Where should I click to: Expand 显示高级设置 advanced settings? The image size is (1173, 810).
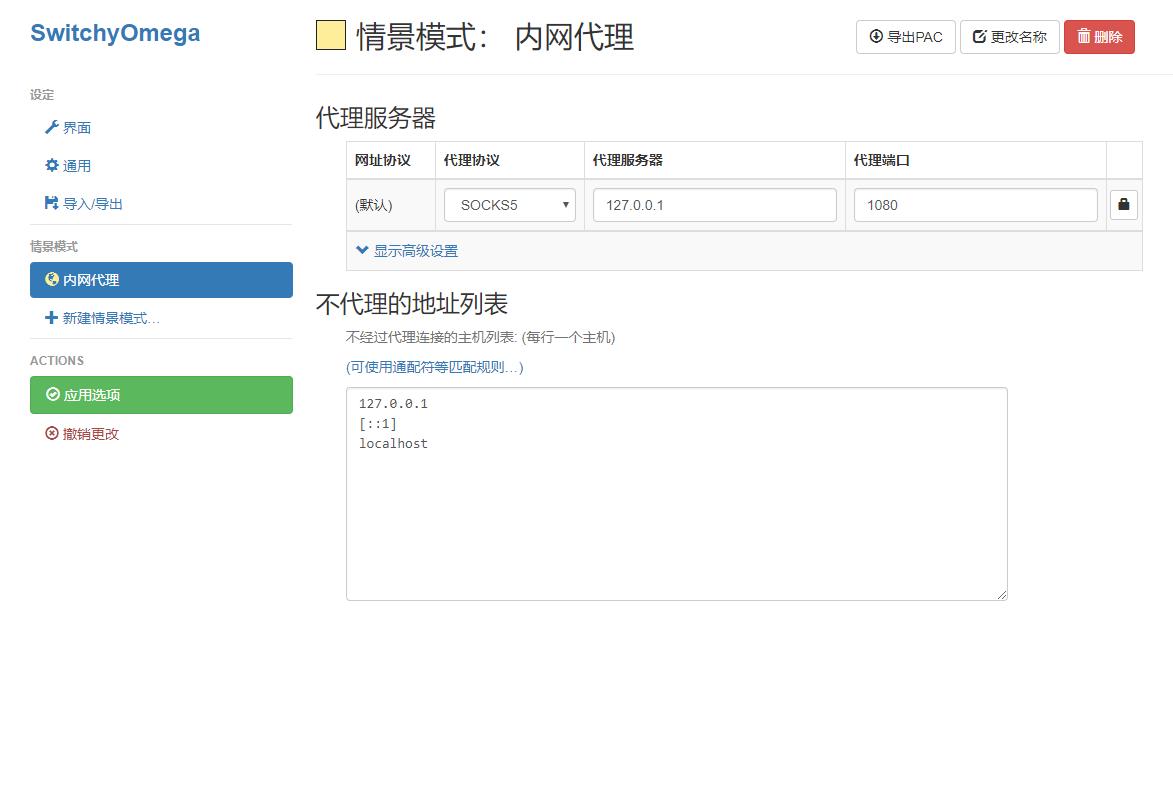pos(408,251)
